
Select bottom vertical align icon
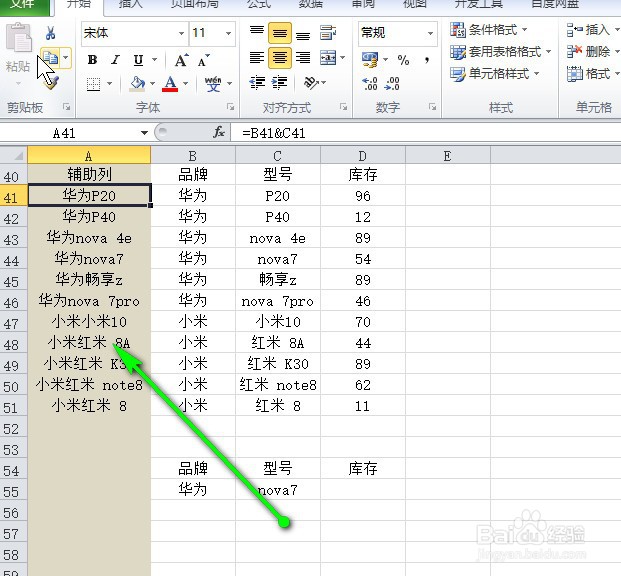(303, 35)
